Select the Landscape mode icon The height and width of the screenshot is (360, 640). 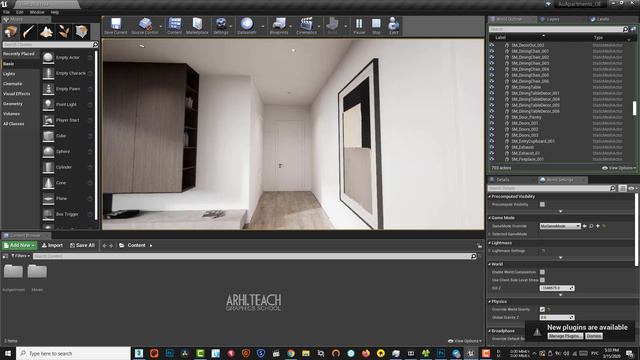click(x=46, y=31)
